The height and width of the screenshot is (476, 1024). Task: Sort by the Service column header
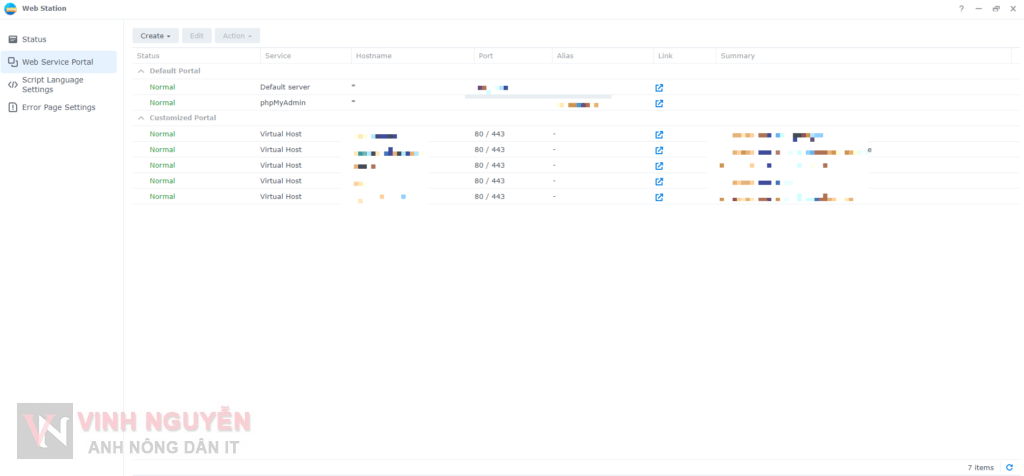point(278,56)
